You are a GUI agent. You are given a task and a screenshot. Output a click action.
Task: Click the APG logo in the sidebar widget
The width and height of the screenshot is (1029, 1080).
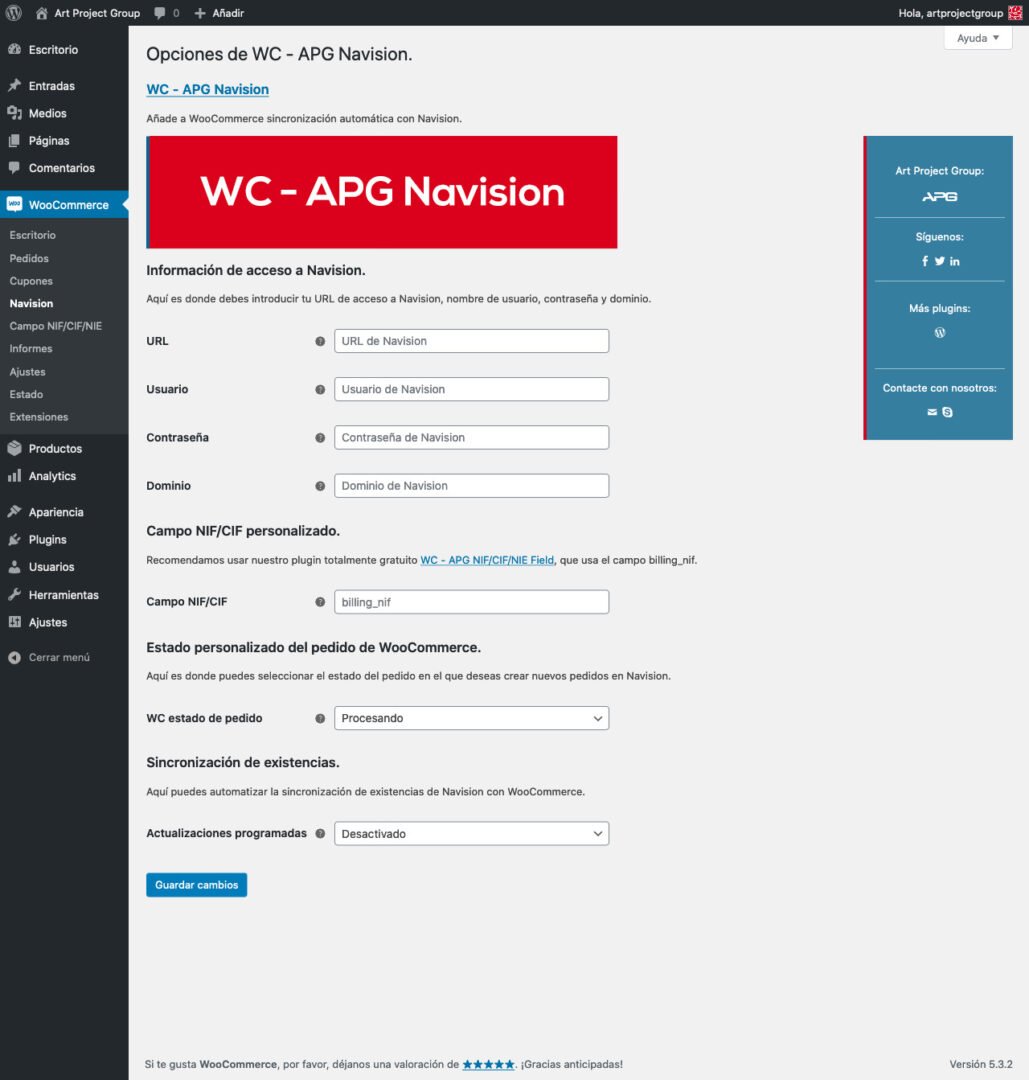939,197
